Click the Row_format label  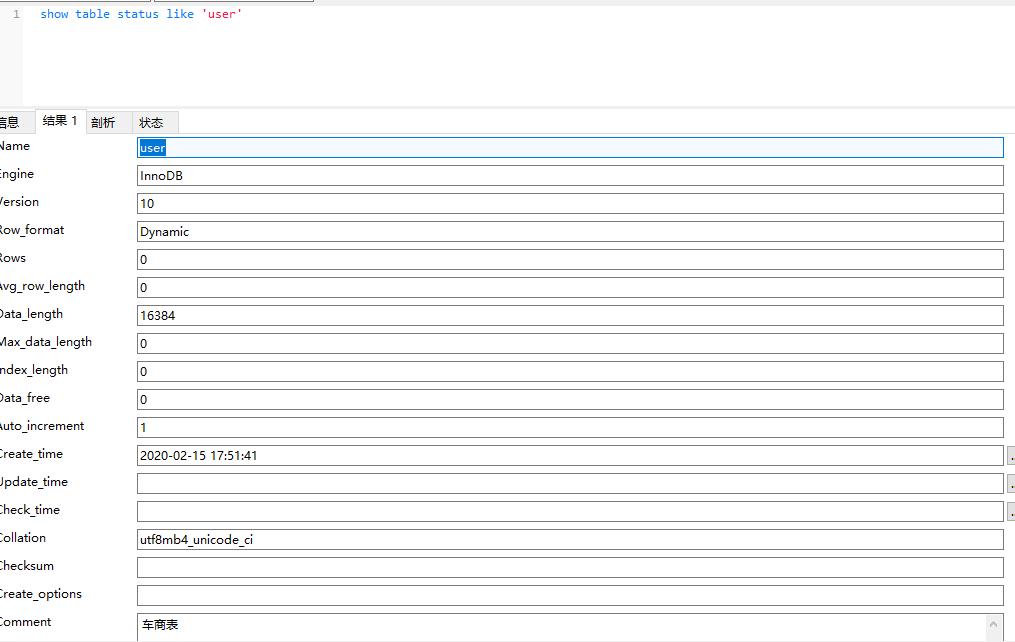32,230
